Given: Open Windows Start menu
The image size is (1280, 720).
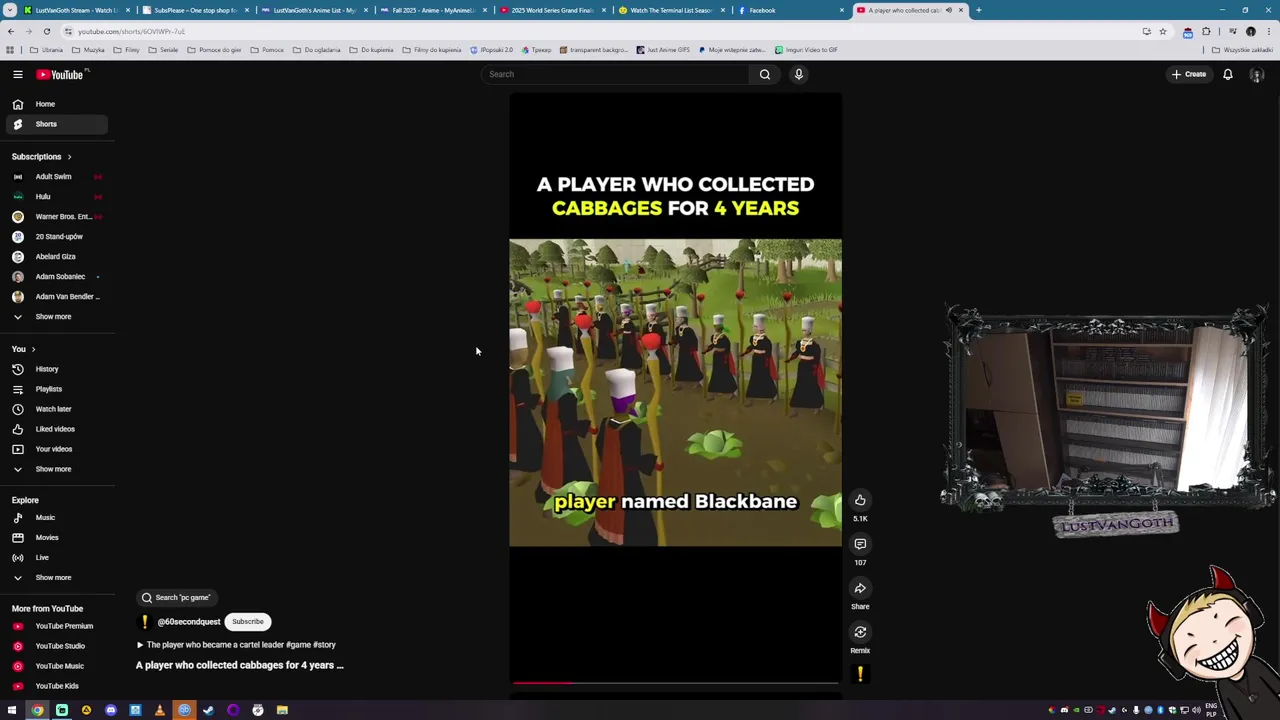Looking at the screenshot, I should pyautogui.click(x=12, y=710).
